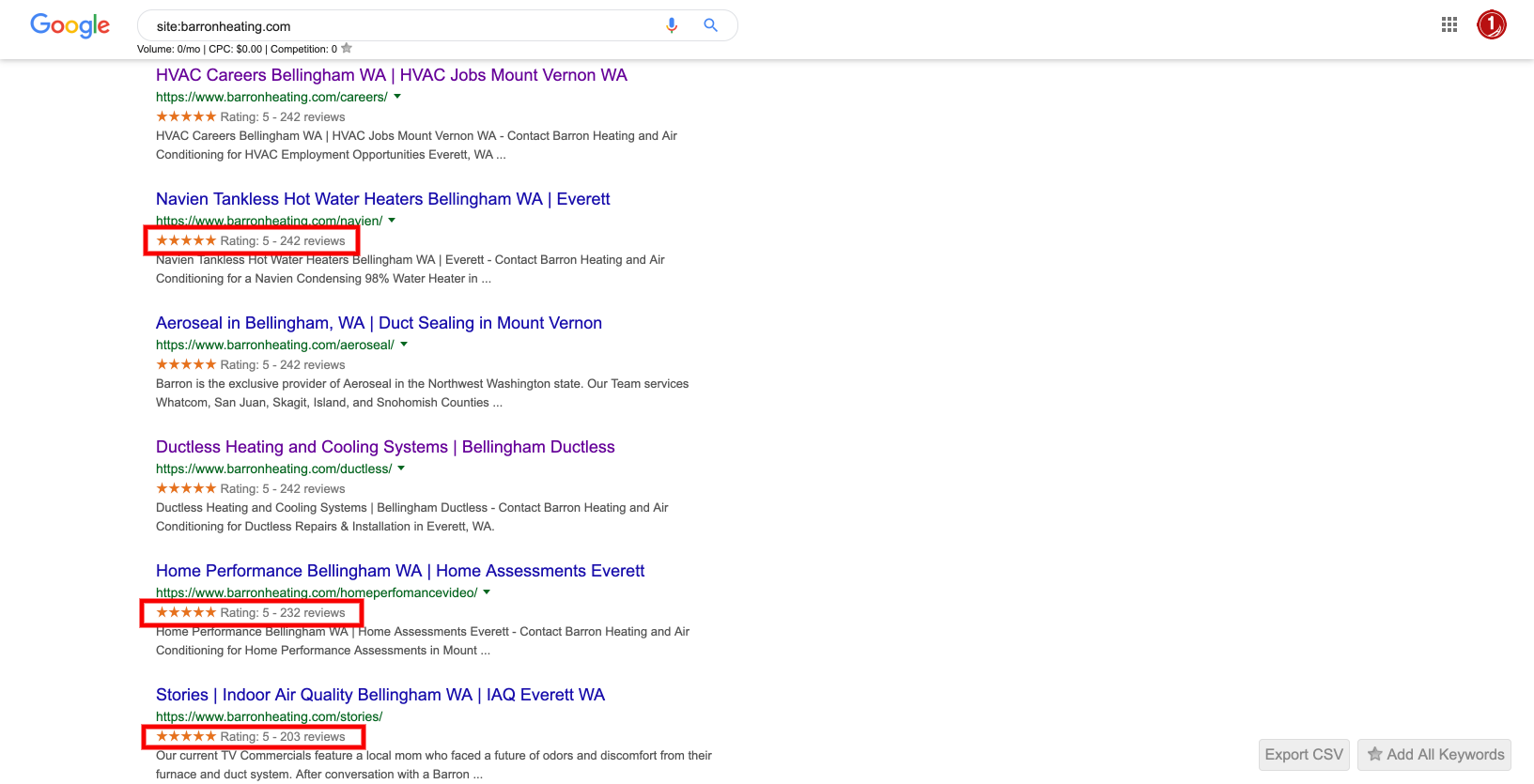Click the barronheating.com/stories/ URL
The width and height of the screenshot is (1534, 784).
pos(269,716)
